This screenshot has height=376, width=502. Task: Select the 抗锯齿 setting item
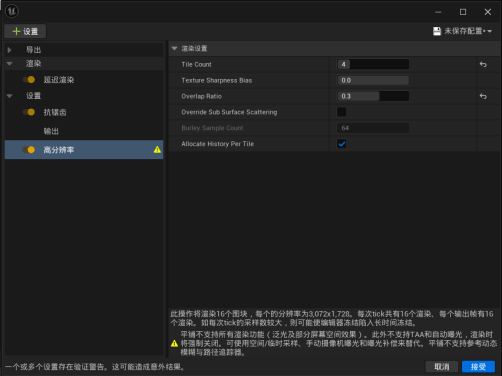point(55,112)
